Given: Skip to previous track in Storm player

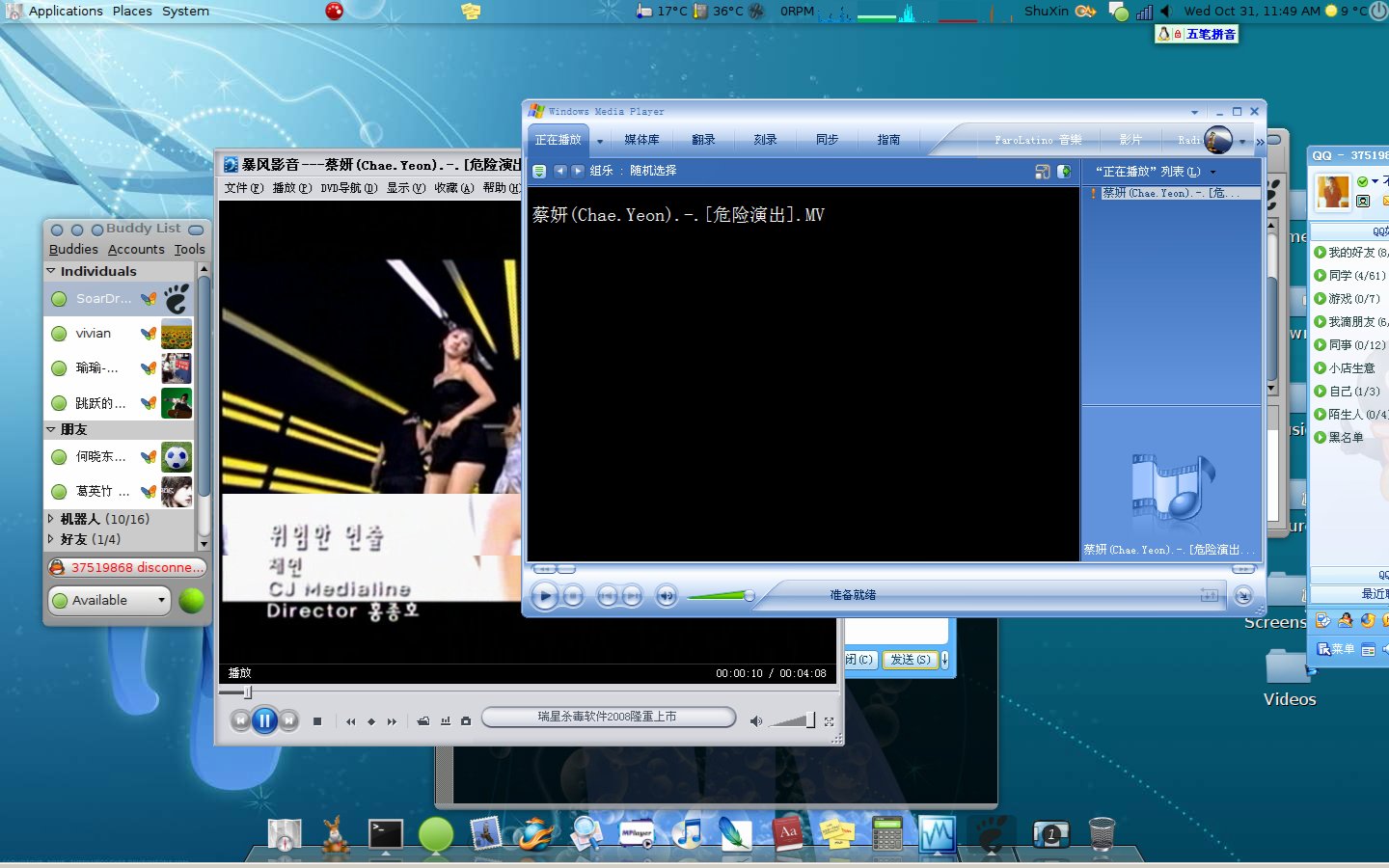Looking at the screenshot, I should 241,720.
